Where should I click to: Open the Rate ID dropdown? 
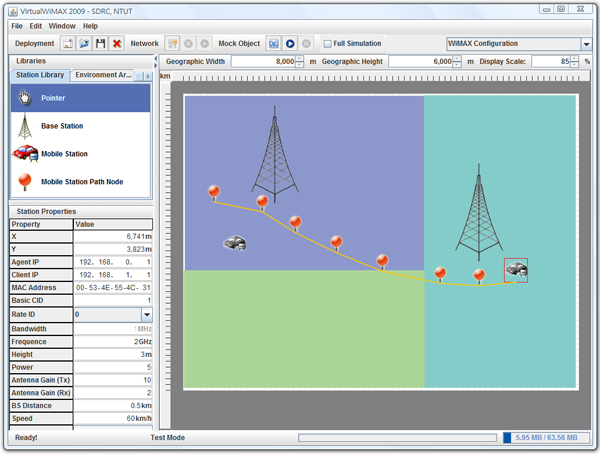pyautogui.click(x=147, y=315)
